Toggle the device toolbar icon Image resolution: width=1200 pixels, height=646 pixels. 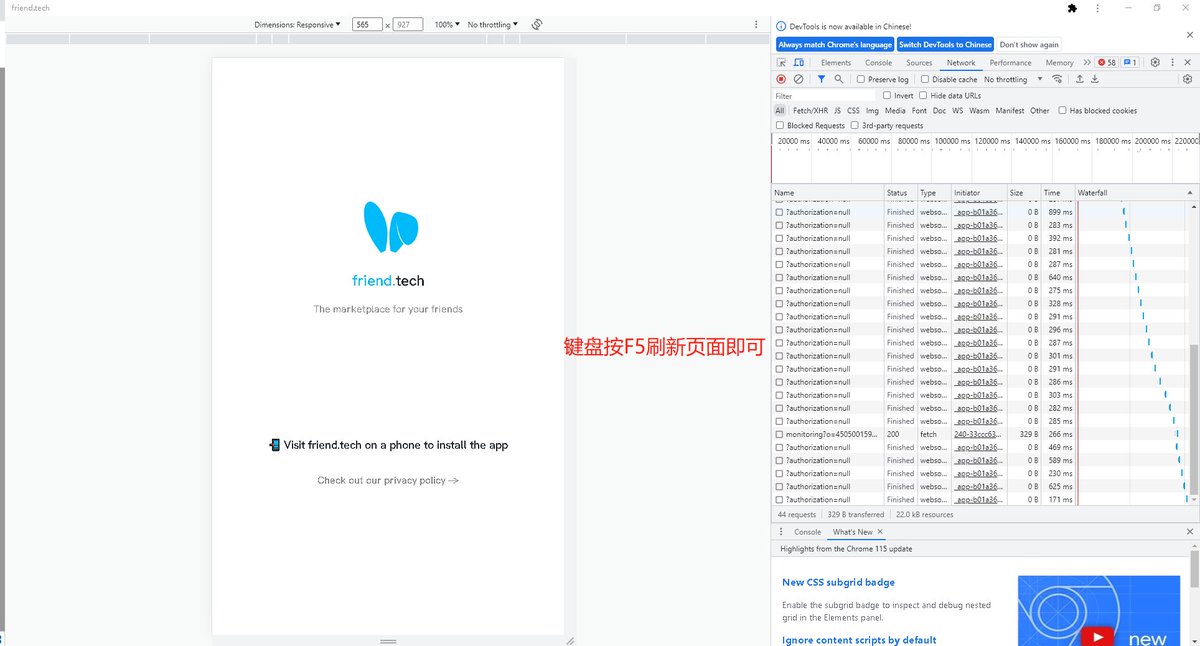pyautogui.click(x=798, y=62)
